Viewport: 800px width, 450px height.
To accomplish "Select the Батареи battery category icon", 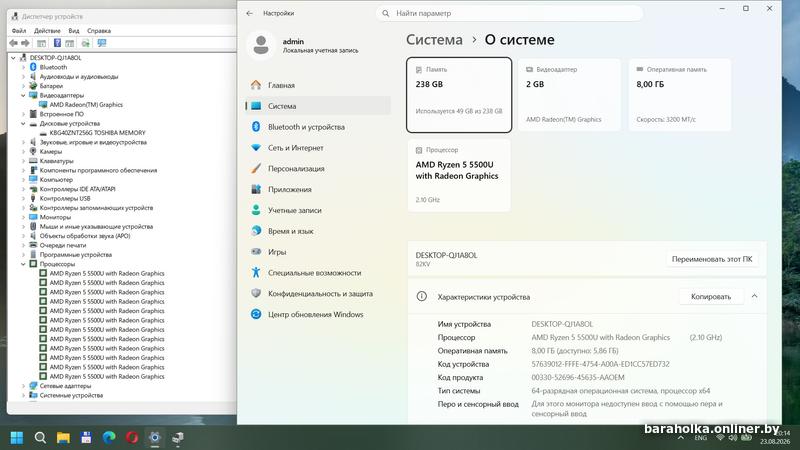I will tap(33, 86).
